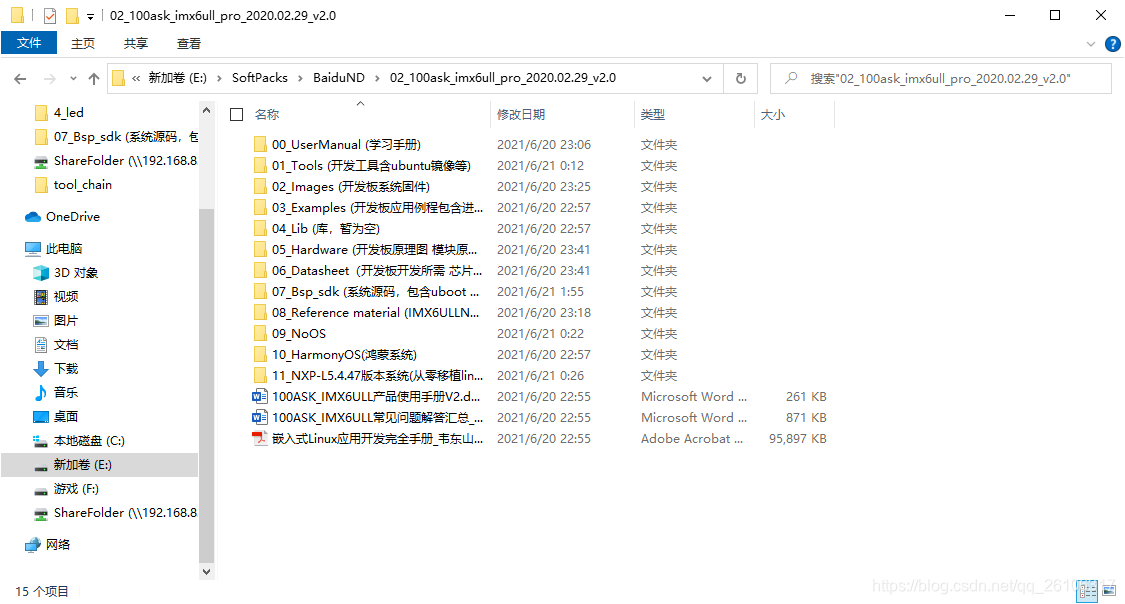Open the 文件 ribbon tab
1125x604 pixels.
(x=29, y=43)
